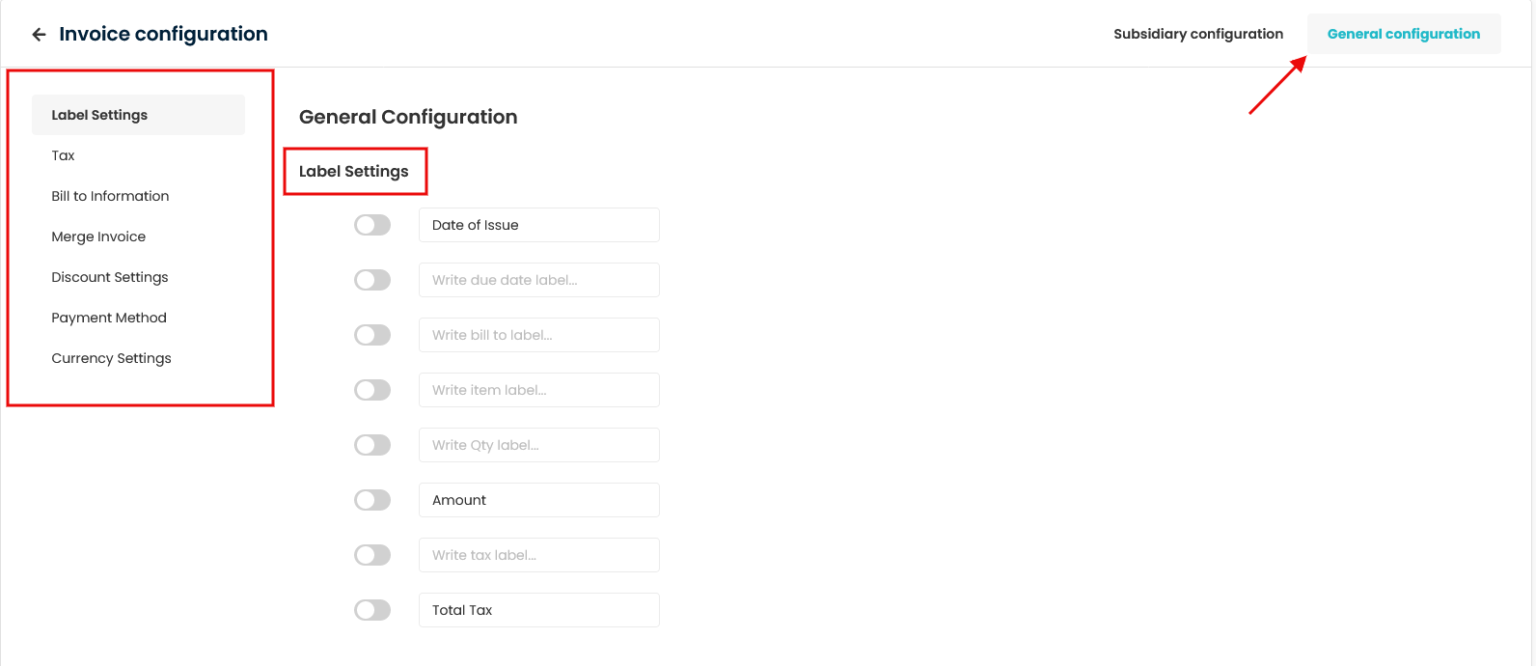This screenshot has height=666, width=1536.
Task: Open the Subsidiary configuration tab
Action: (x=1198, y=33)
